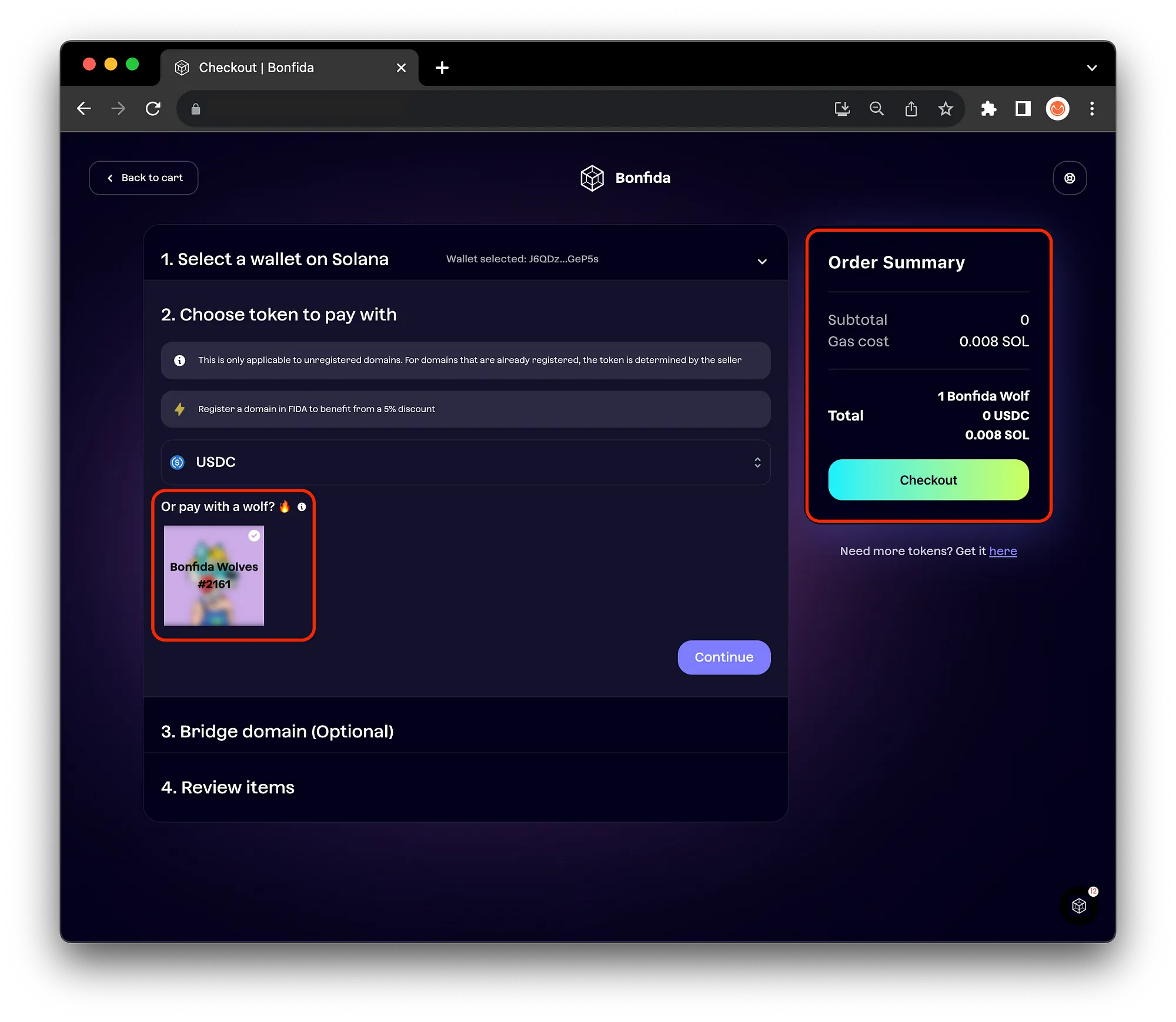The height and width of the screenshot is (1022, 1176).
Task: Click the '2. Choose token to pay with' heading
Action: point(279,315)
